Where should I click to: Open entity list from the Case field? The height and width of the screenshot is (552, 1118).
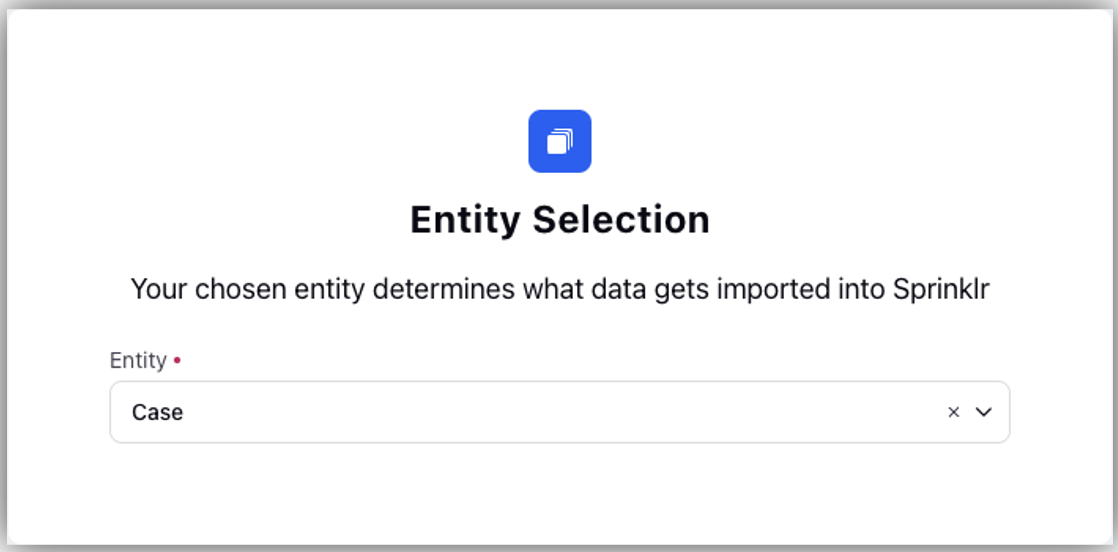pyautogui.click(x=560, y=412)
